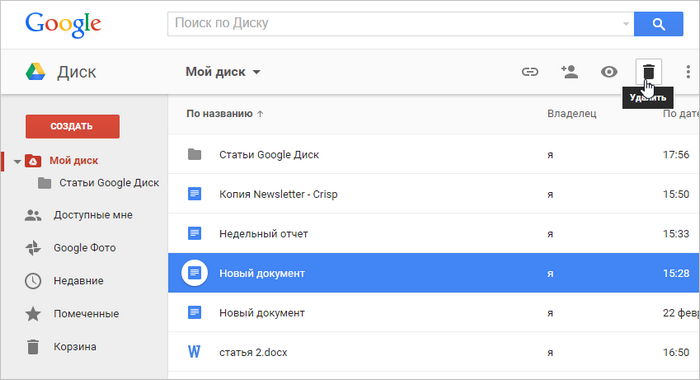
Task: Select 'Новый документ' dated 22 фев
Action: pos(434,313)
